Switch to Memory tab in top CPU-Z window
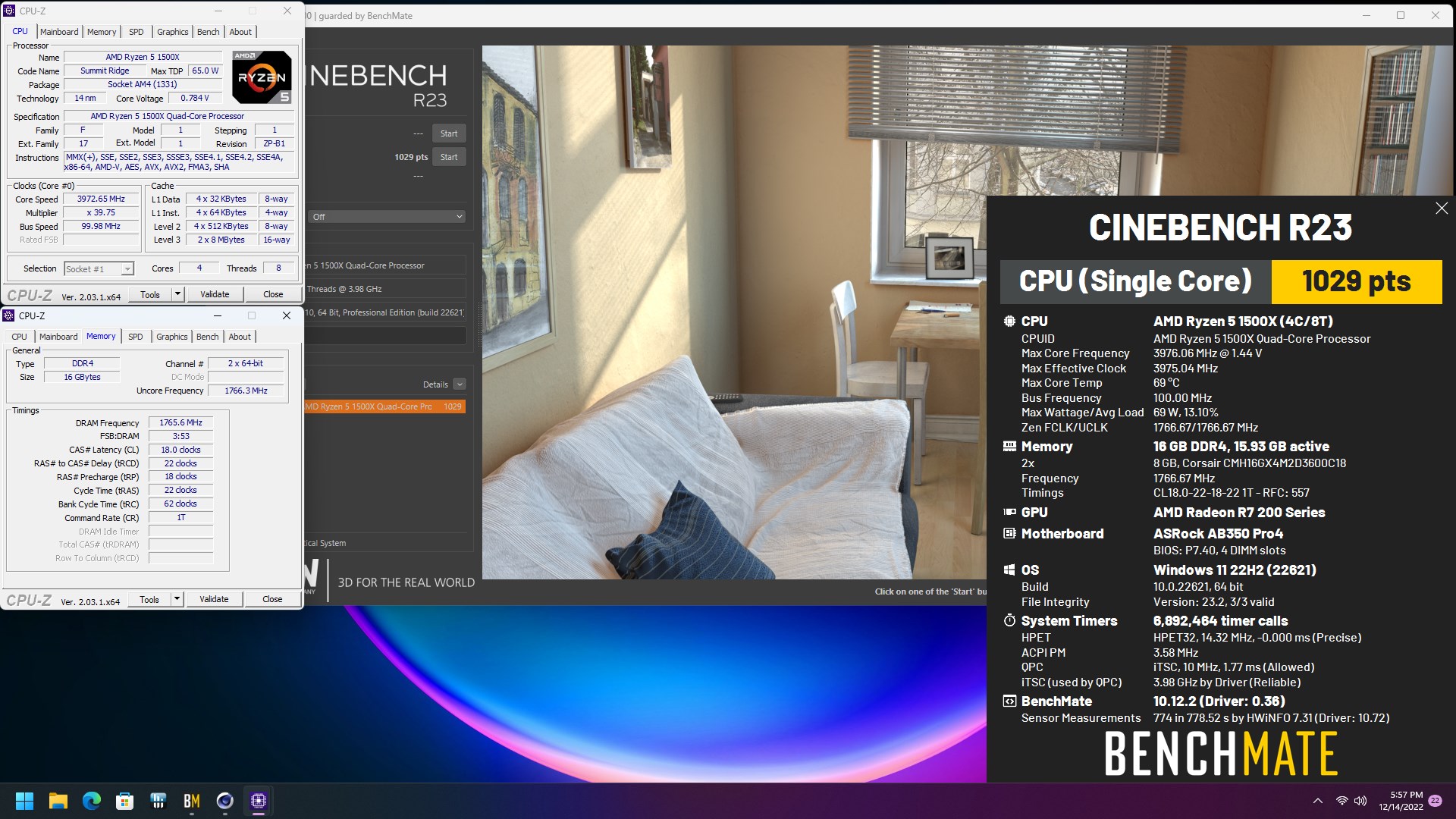The image size is (1456, 819). point(102,32)
